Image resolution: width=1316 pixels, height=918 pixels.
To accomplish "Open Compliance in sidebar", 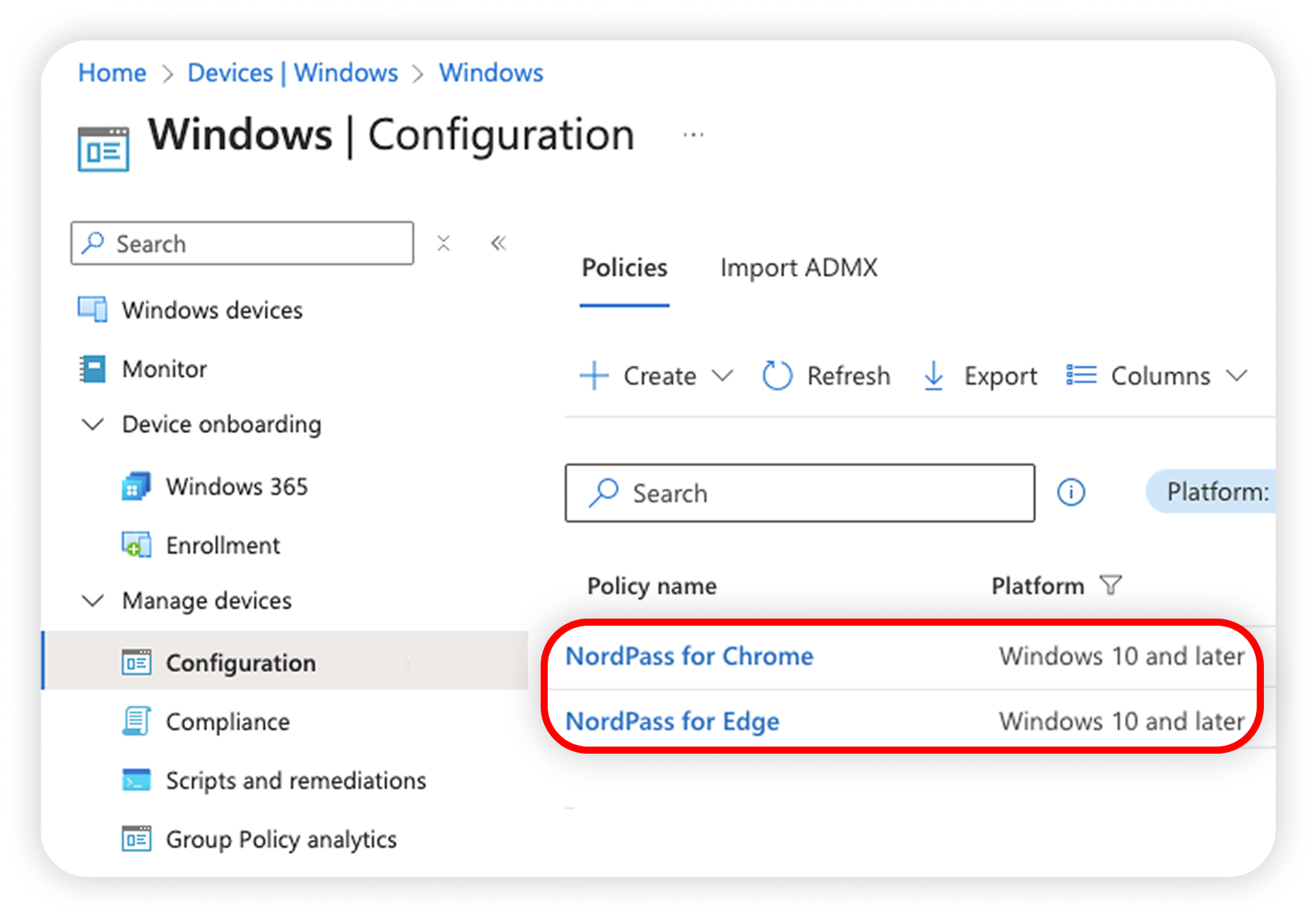I will (228, 721).
